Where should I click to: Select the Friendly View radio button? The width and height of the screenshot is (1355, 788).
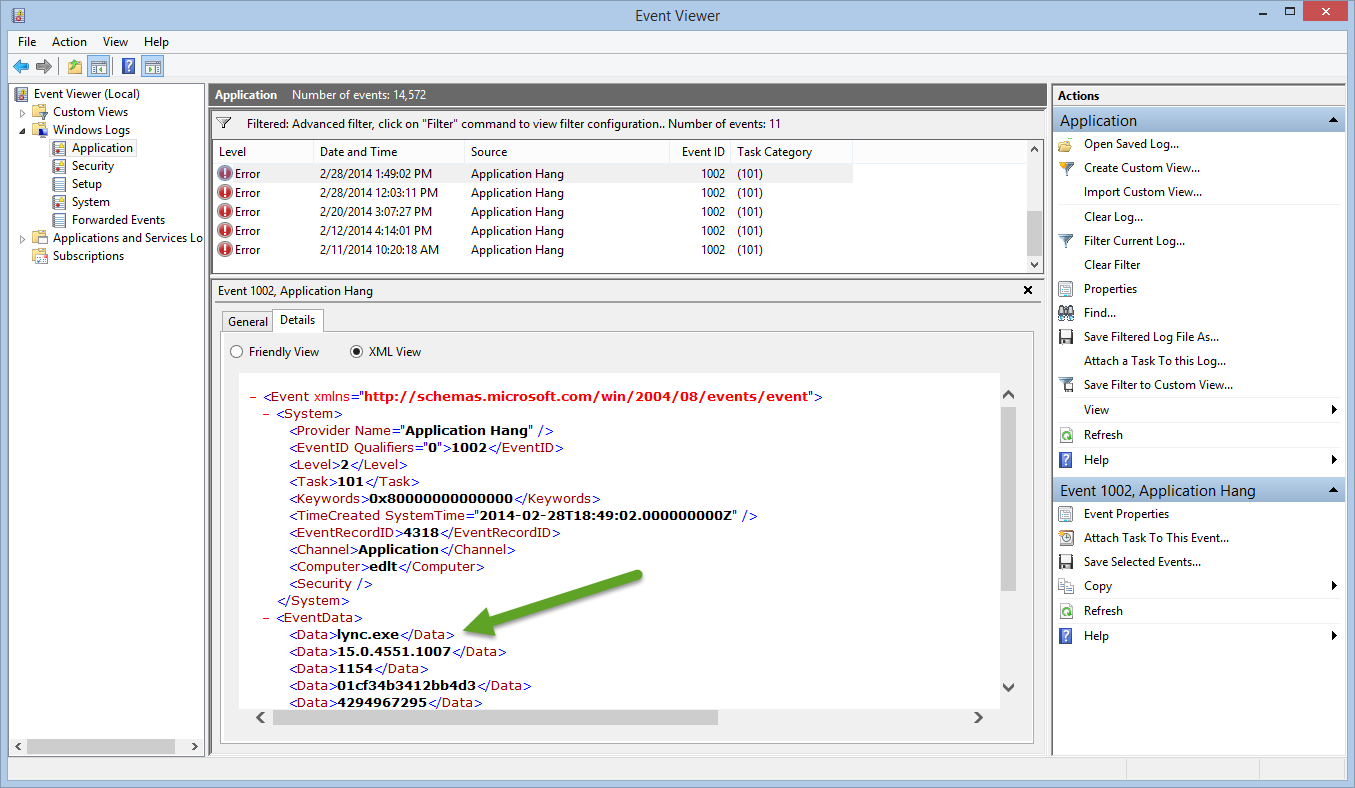tap(237, 352)
